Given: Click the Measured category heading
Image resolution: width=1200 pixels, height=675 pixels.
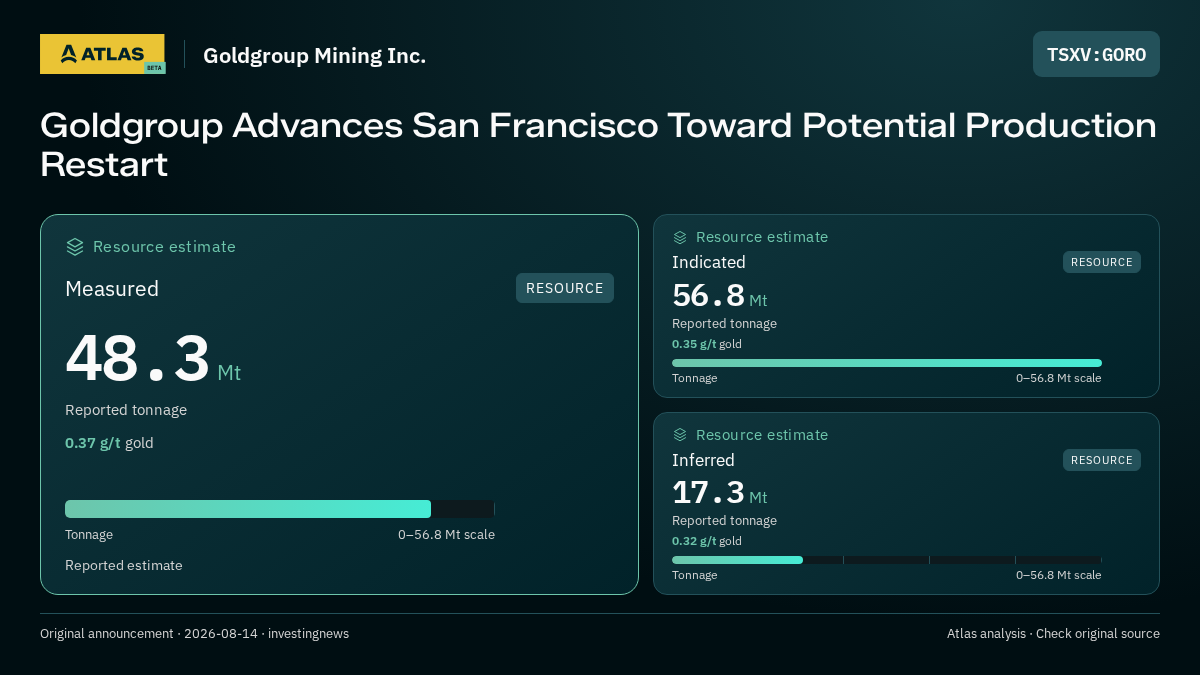Looking at the screenshot, I should [112, 289].
